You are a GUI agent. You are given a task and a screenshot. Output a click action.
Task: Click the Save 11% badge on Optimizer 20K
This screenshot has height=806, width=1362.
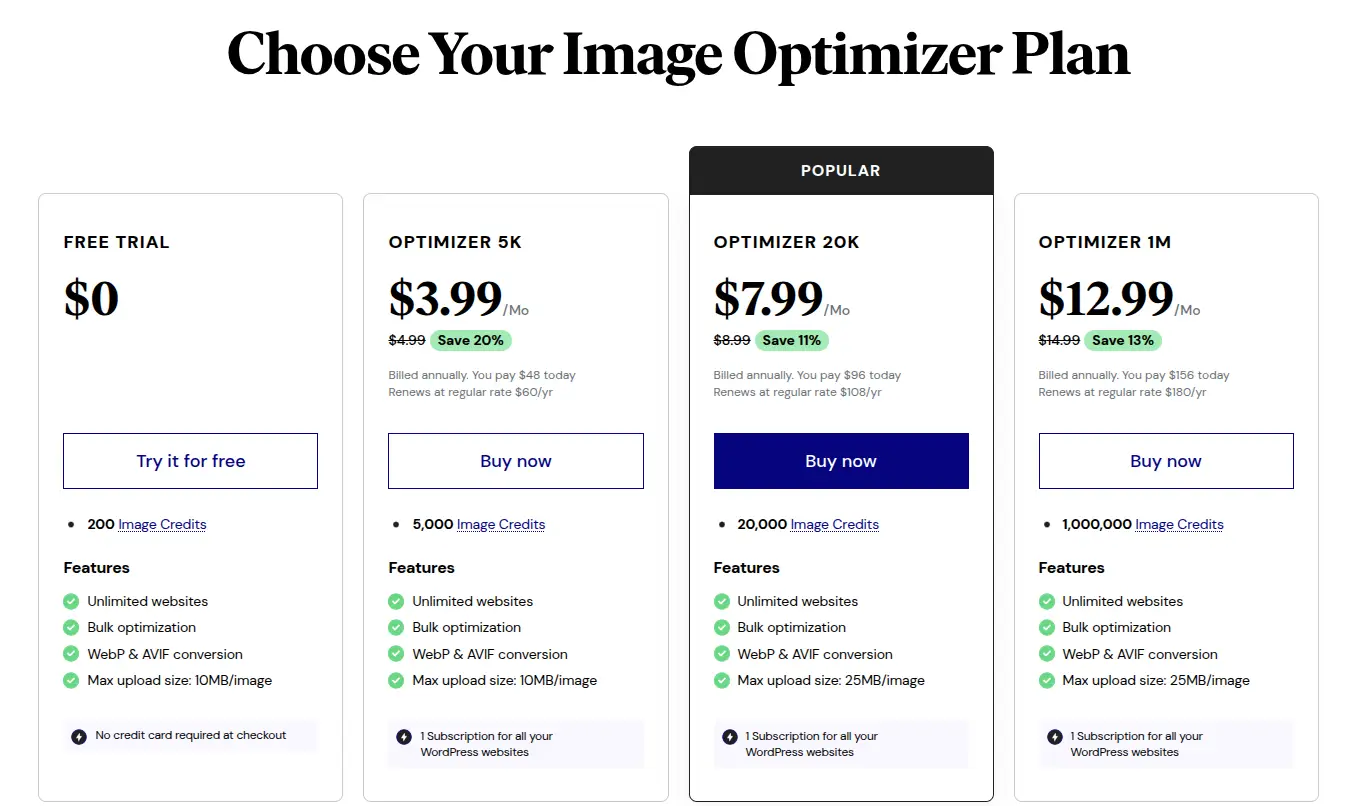tap(792, 340)
